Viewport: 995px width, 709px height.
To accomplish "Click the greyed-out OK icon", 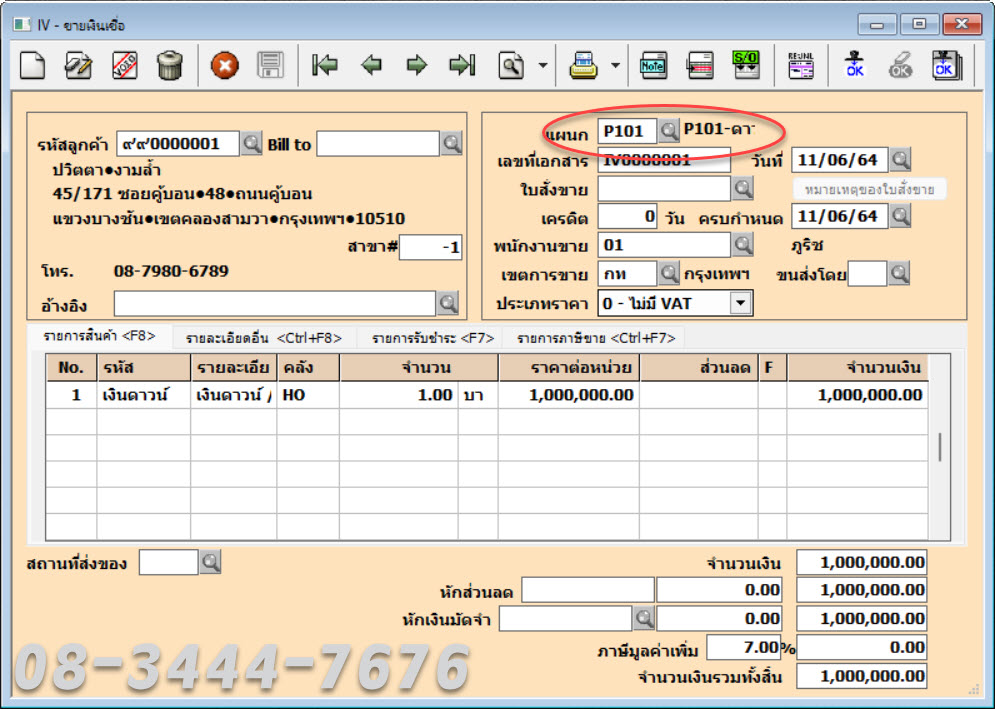I will (900, 65).
